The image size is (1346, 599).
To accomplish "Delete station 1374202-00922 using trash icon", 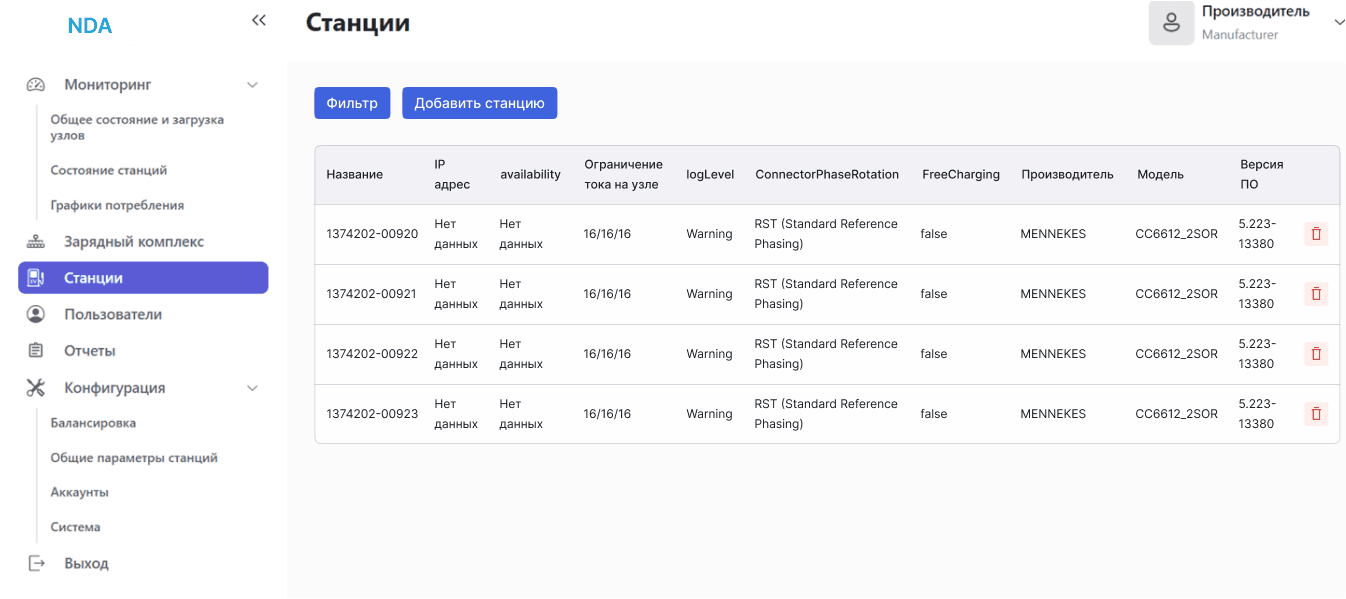I will [1316, 354].
